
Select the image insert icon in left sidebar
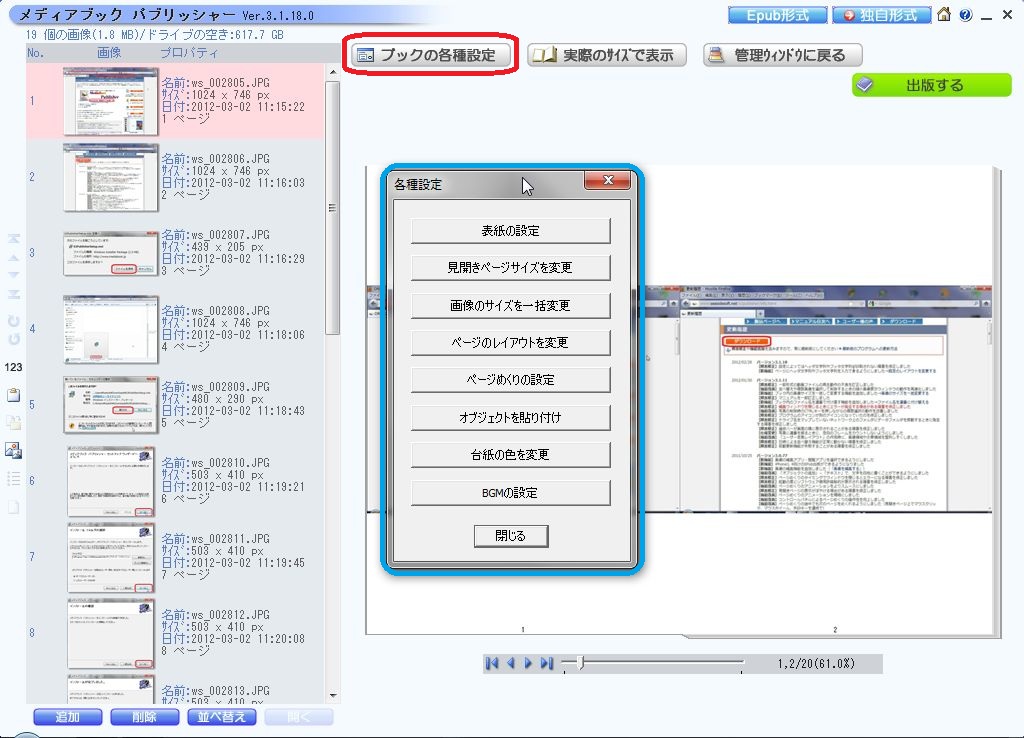coord(13,451)
